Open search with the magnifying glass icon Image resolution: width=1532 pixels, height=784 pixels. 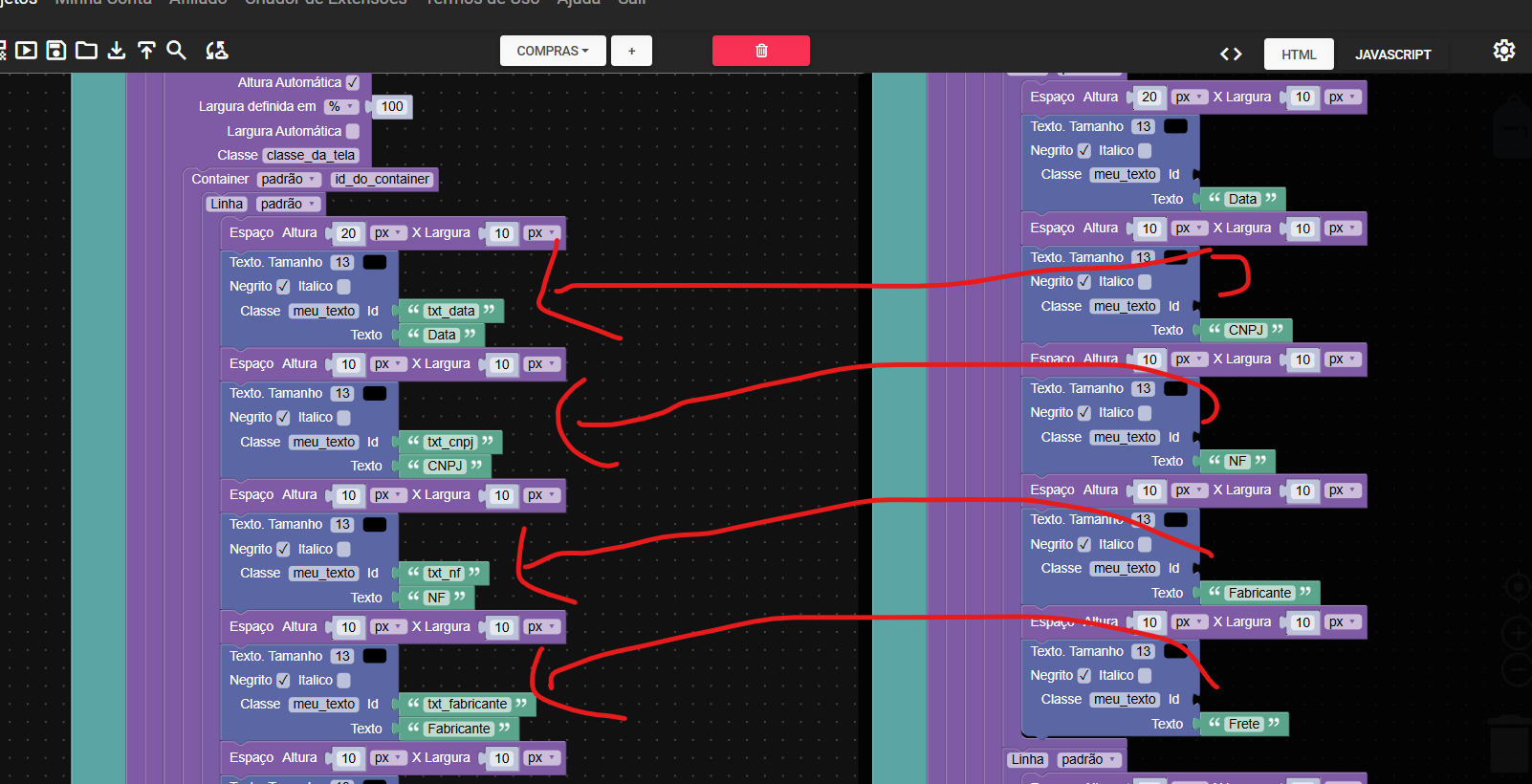click(x=176, y=50)
